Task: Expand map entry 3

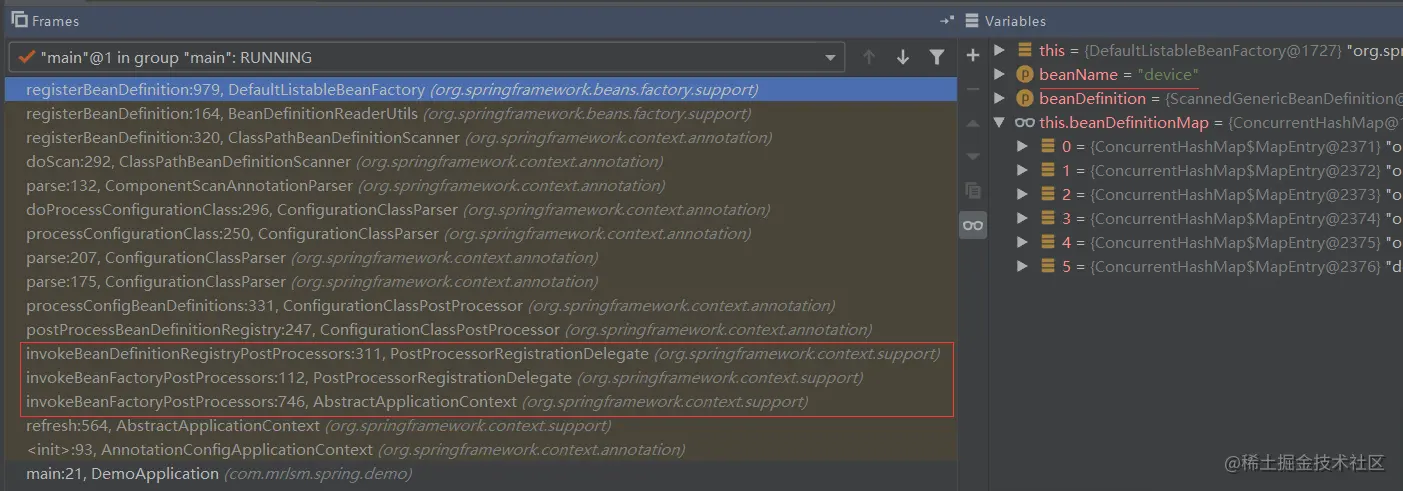Action: [1022, 218]
